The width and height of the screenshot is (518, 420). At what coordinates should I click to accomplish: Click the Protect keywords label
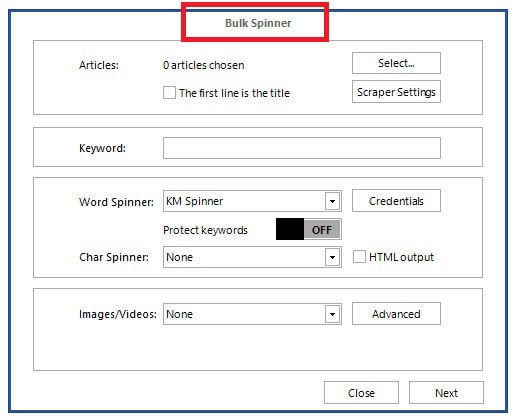pyautogui.click(x=205, y=230)
